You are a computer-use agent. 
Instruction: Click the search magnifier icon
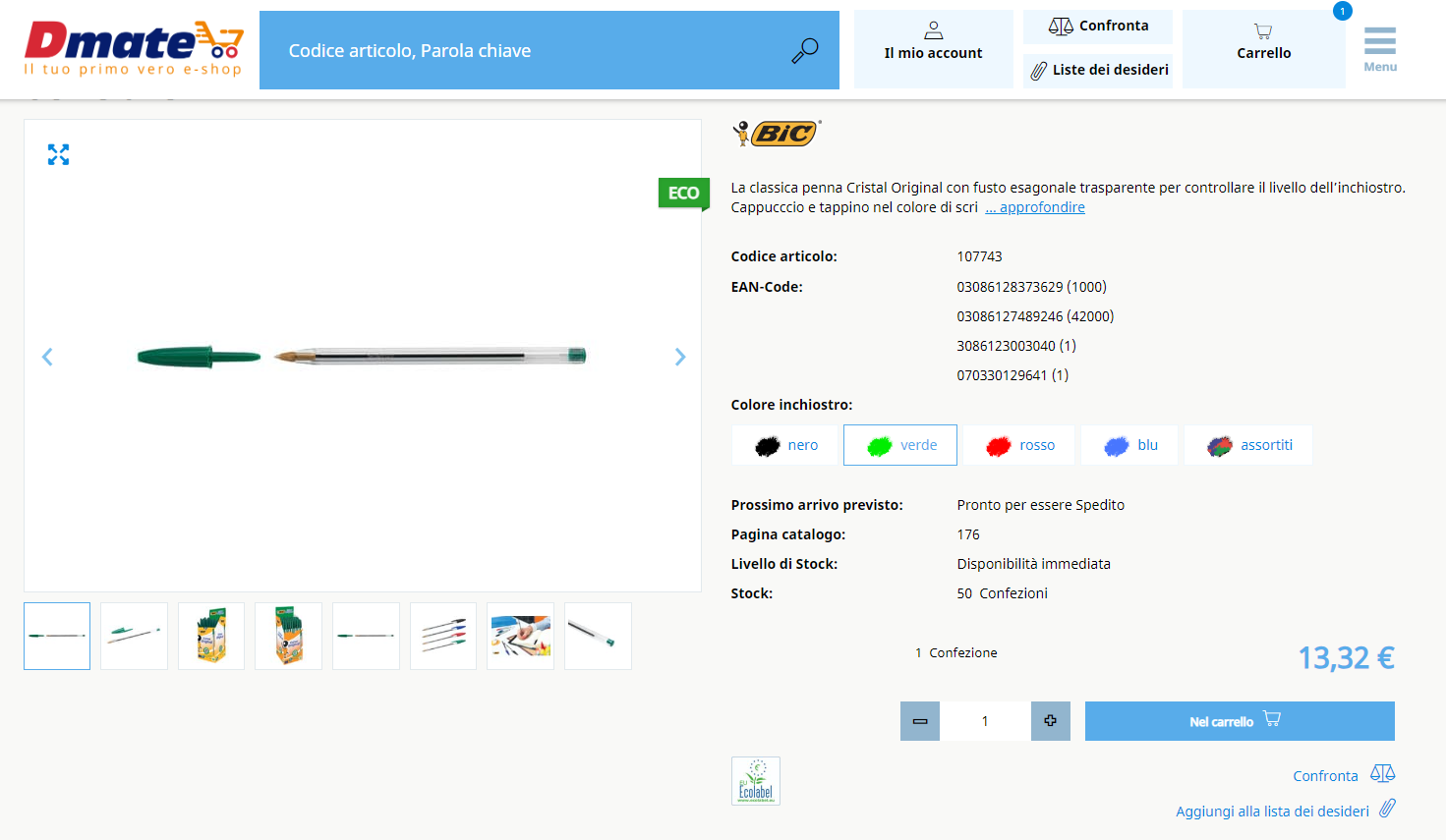pos(805,50)
